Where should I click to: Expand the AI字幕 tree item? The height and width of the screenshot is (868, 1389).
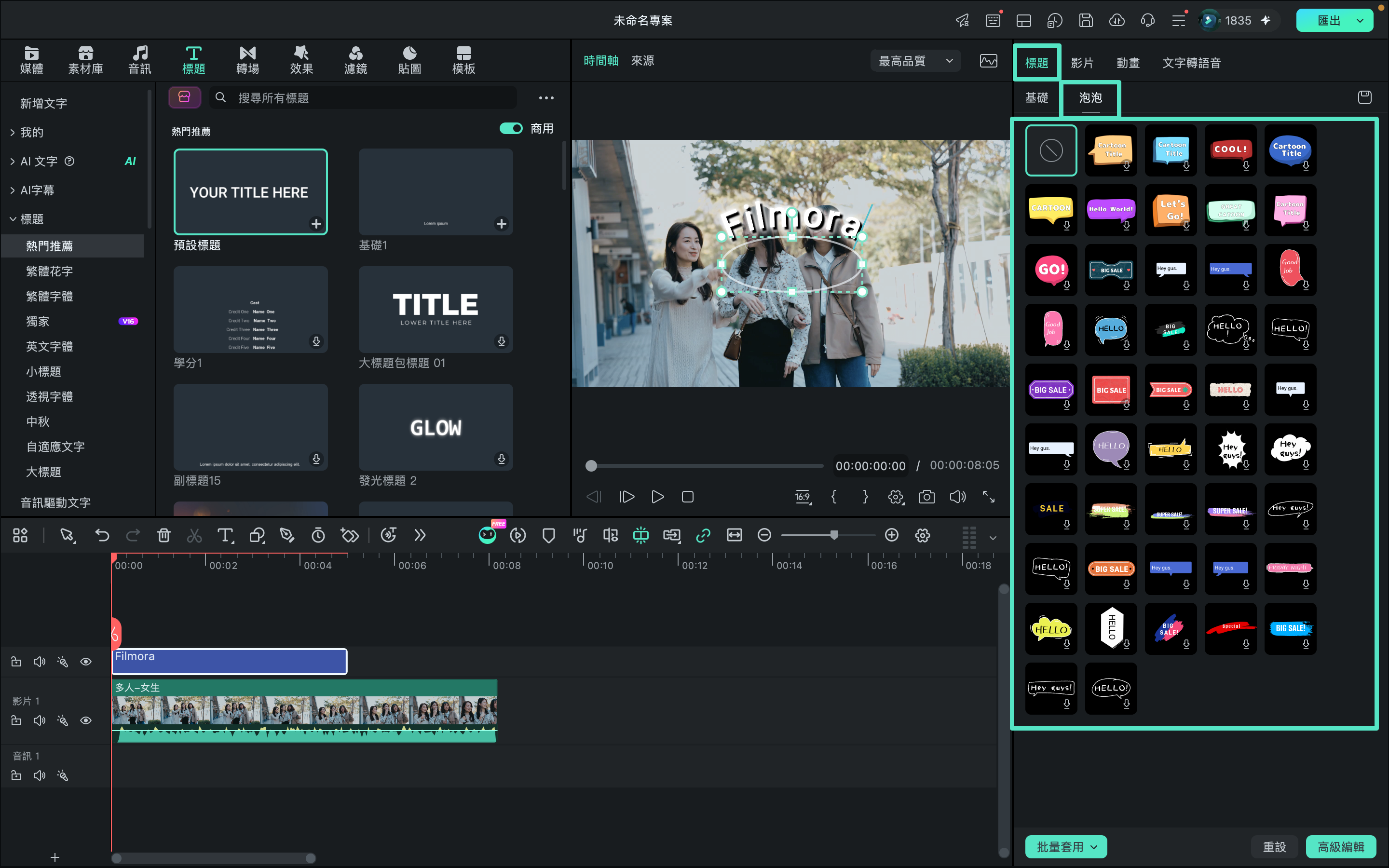tap(13, 190)
